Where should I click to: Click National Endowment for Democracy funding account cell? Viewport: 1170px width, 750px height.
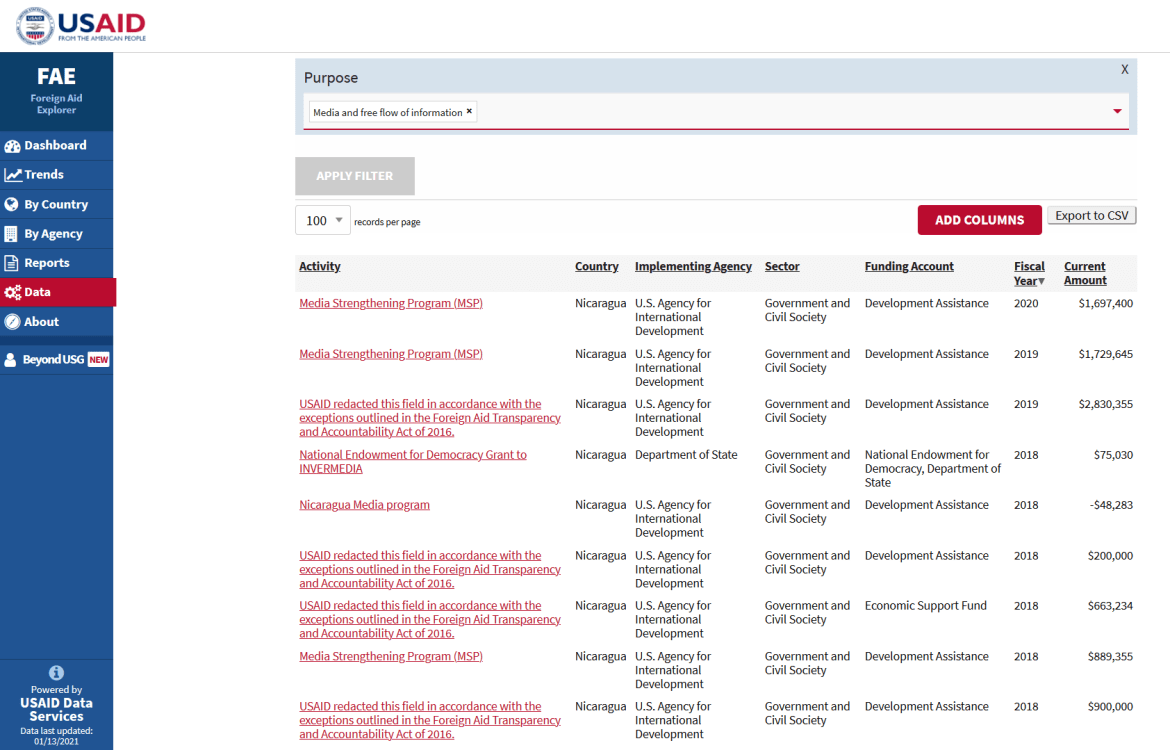pos(933,469)
